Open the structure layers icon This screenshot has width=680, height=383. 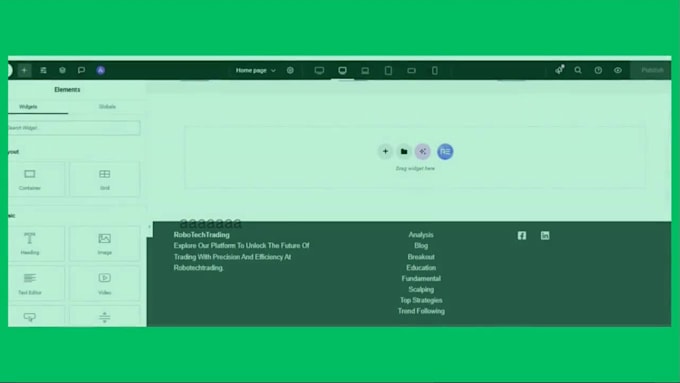pyautogui.click(x=62, y=70)
